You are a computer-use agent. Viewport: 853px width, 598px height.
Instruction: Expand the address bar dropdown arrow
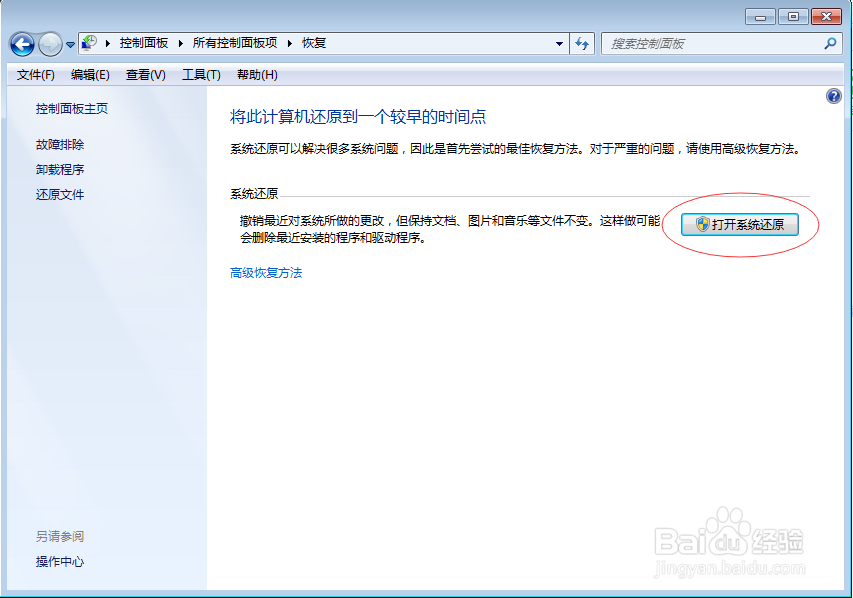coord(559,43)
